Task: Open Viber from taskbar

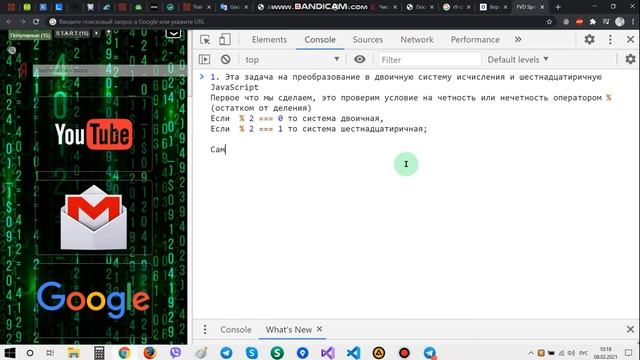Action: [176, 353]
